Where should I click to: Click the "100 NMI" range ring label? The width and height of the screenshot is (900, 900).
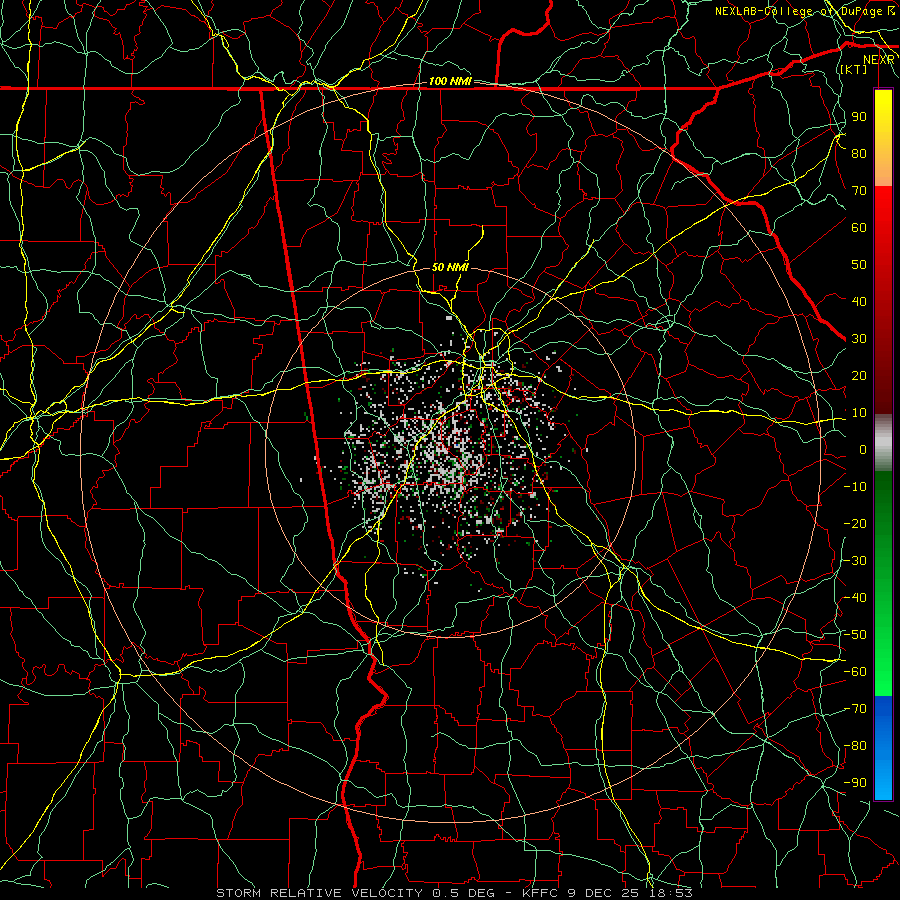[x=450, y=81]
